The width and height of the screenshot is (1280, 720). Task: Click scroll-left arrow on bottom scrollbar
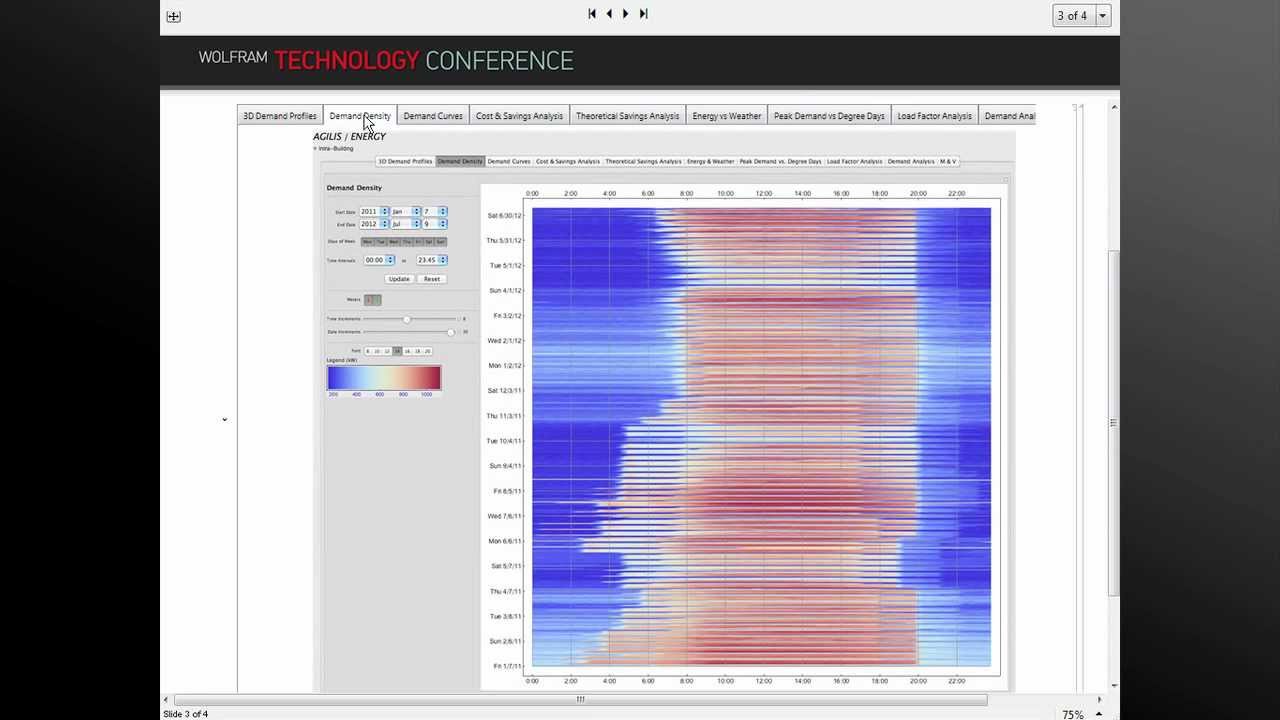(166, 700)
